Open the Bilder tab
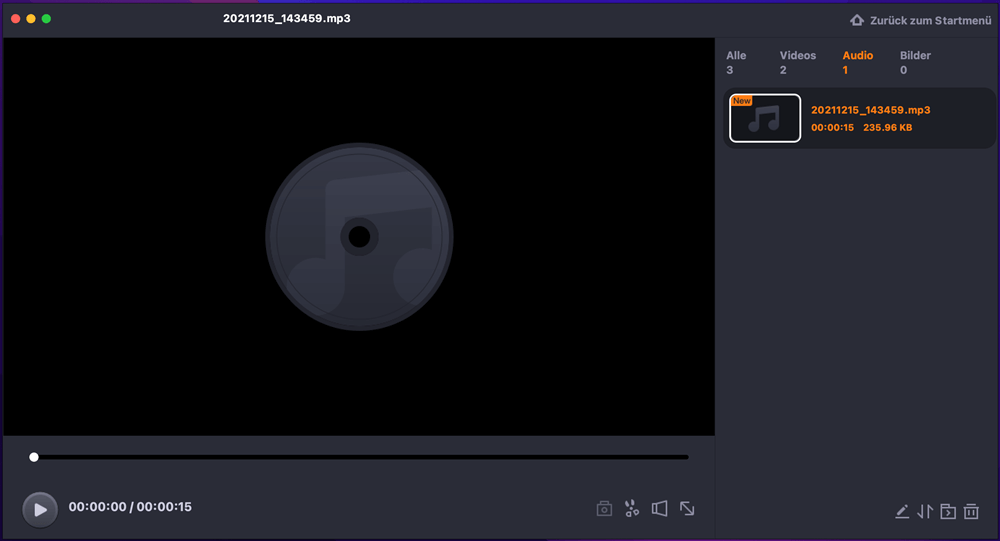1000x541 pixels. click(915, 63)
